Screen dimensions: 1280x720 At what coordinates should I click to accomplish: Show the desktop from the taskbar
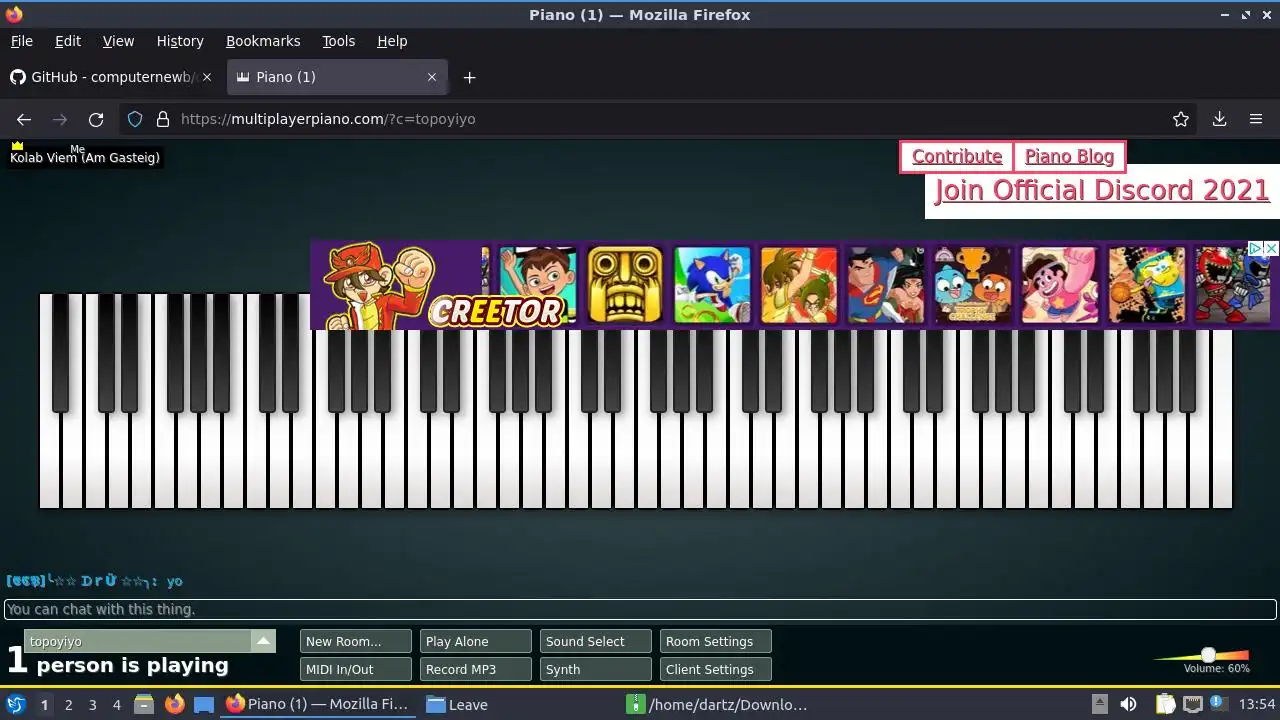coord(204,704)
